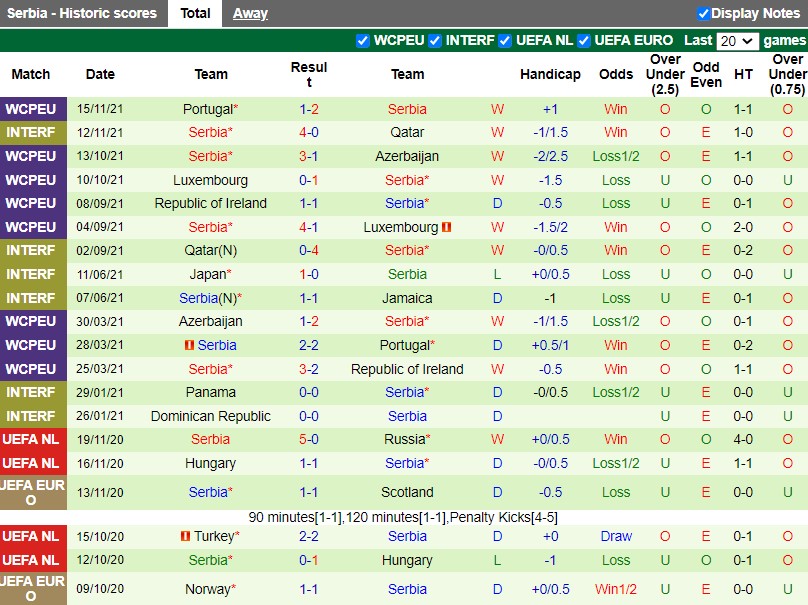The image size is (808, 605).
Task: Disable the UEFA NL filter checkbox
Action: point(505,41)
